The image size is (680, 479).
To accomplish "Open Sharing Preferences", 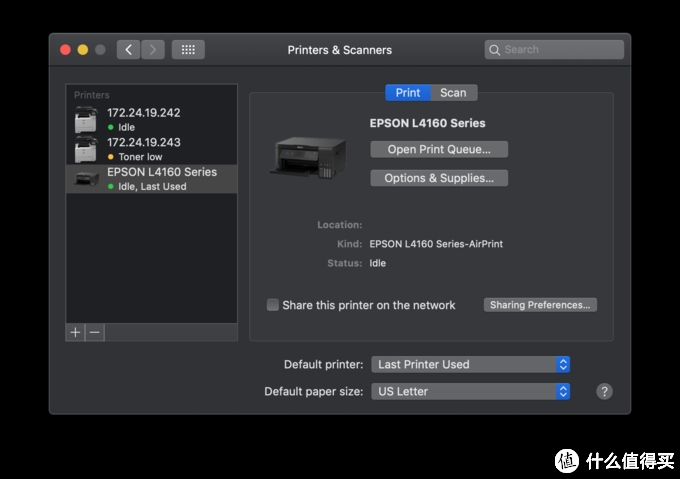I will coord(540,305).
